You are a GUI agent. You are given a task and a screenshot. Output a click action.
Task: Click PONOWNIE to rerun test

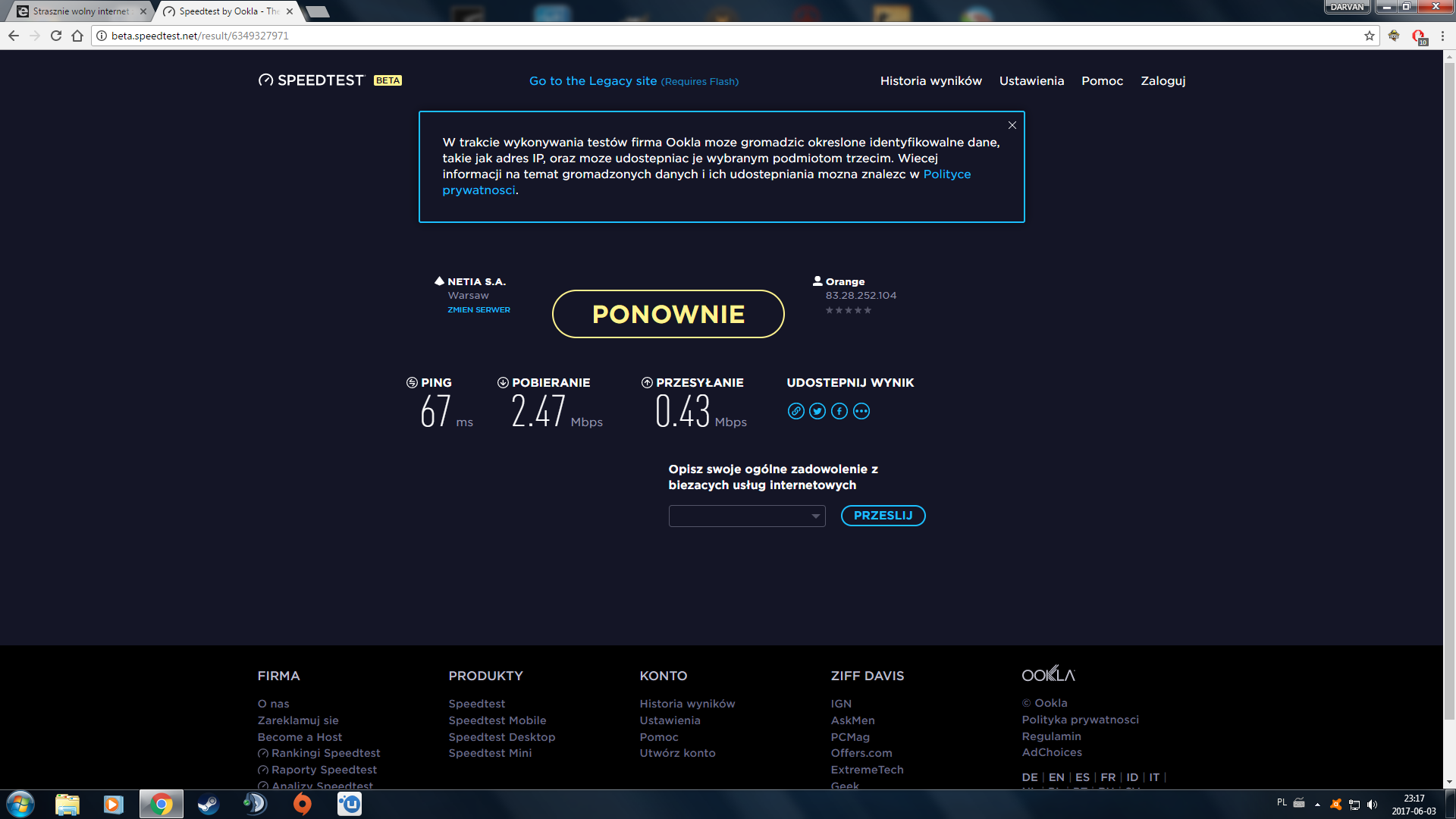click(x=668, y=314)
